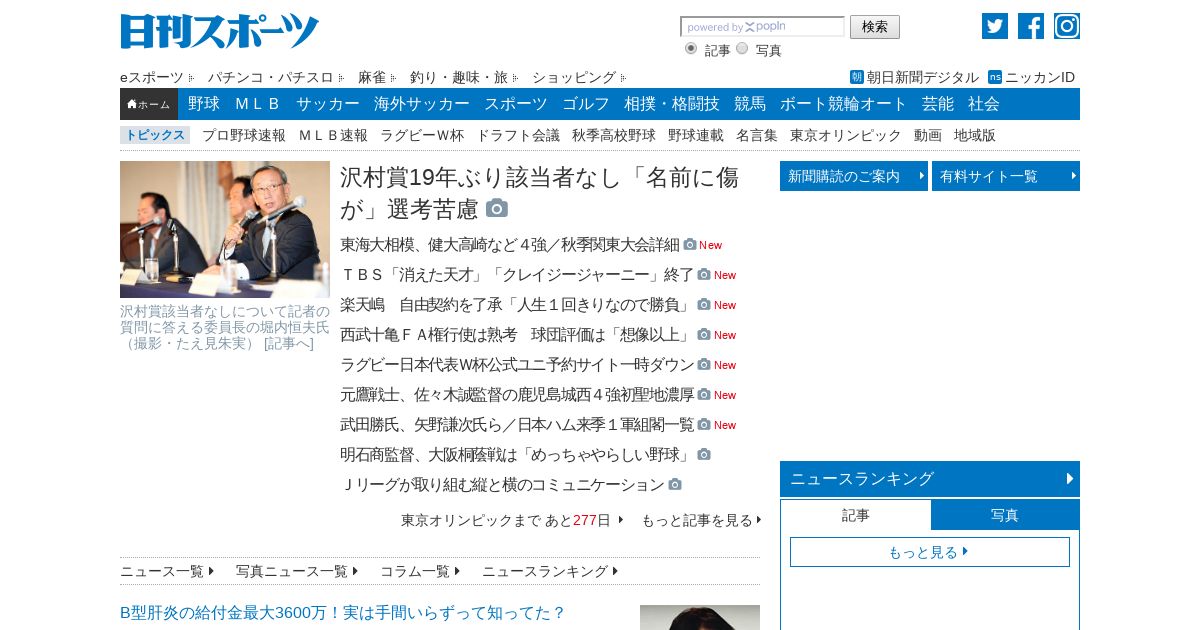Image resolution: width=1200 pixels, height=630 pixels.
Task: Expand the ニュースランキング sidebar header
Action: (930, 479)
